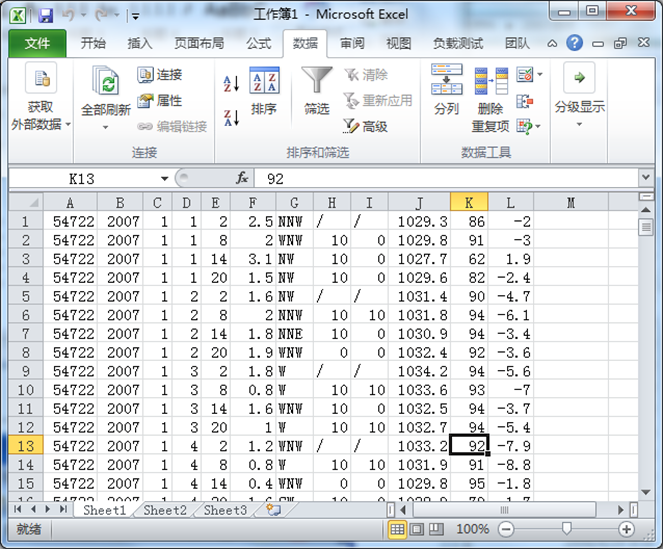Switch to Normal view in status bar
Viewport: 663px width, 549px height.
click(397, 529)
